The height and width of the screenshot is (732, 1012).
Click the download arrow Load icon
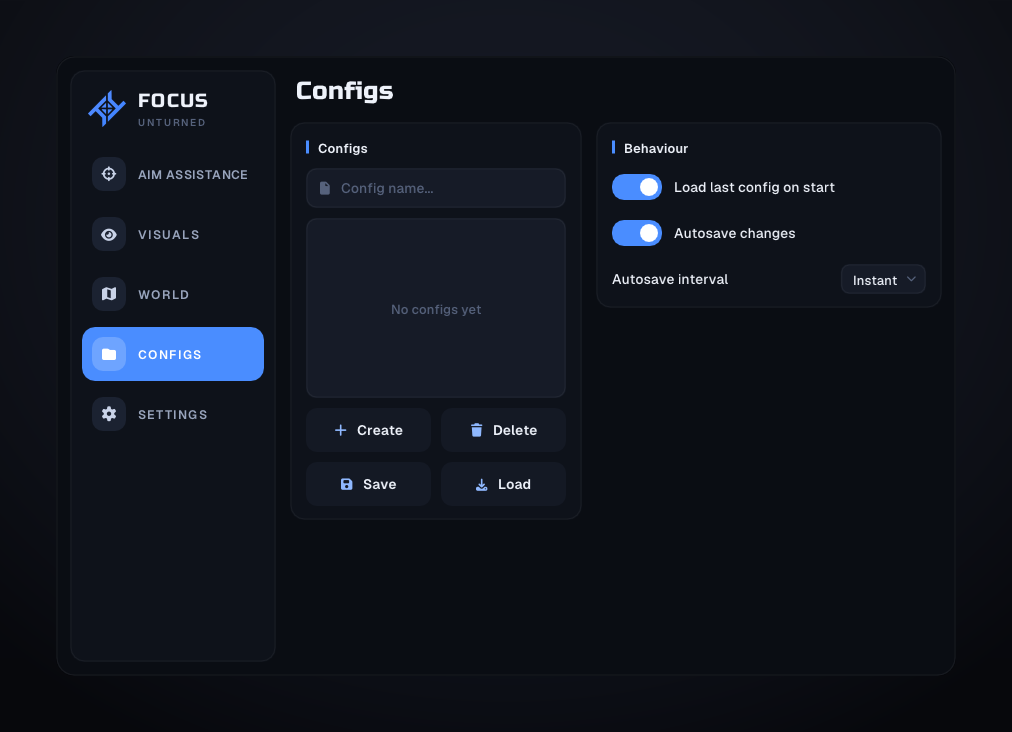coord(481,485)
